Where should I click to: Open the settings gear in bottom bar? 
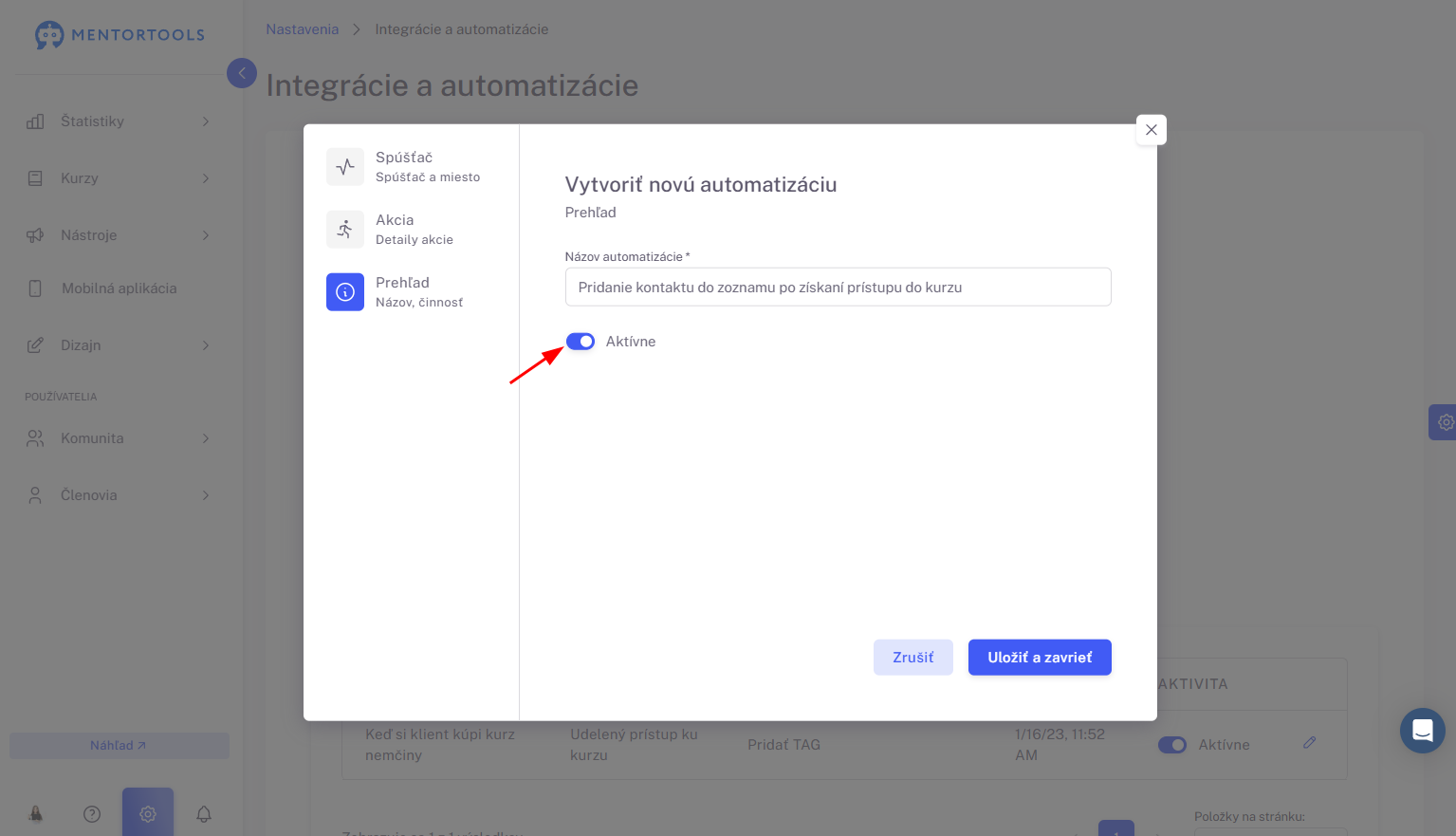point(148,813)
